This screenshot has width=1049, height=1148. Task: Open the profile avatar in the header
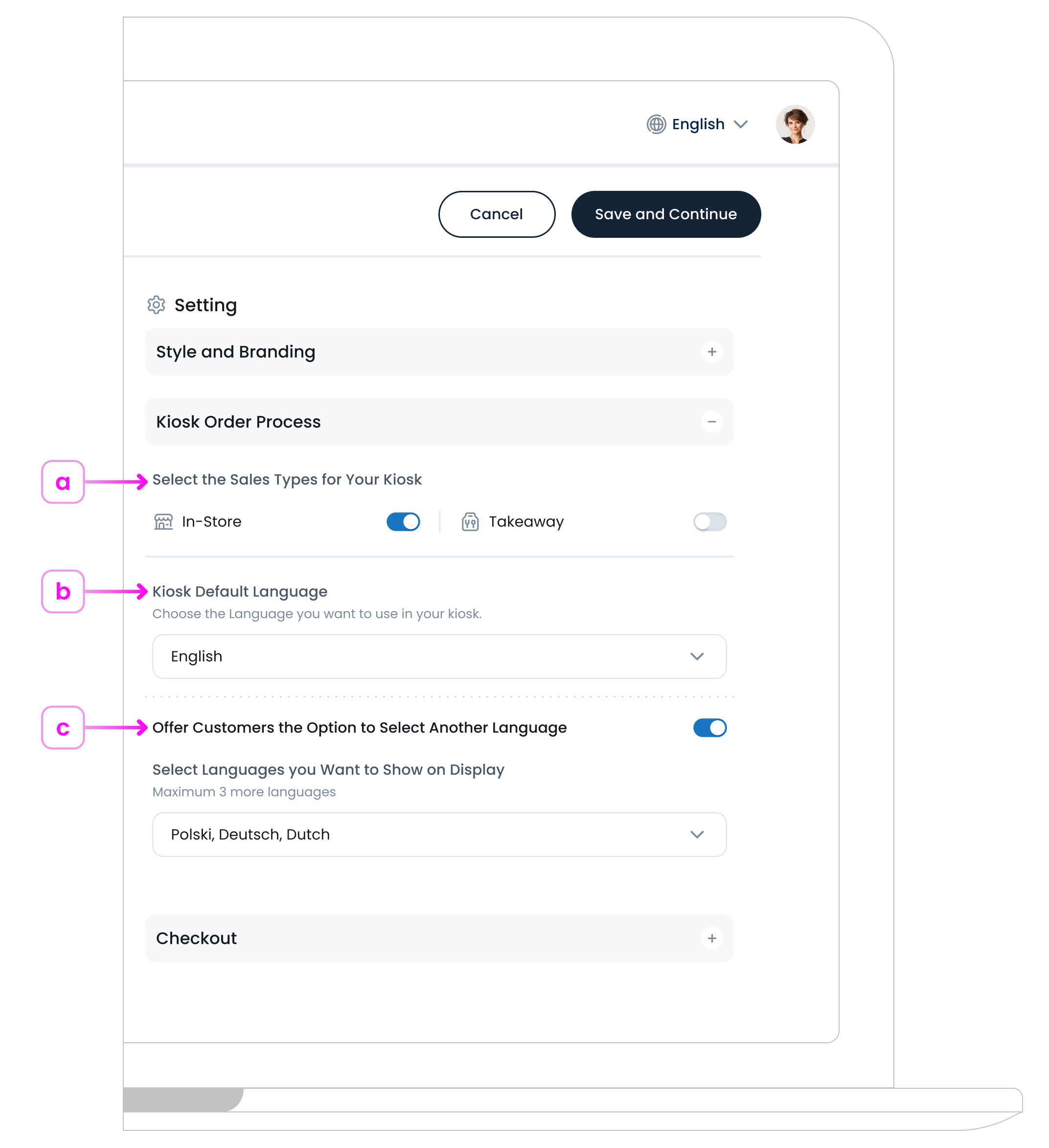[796, 124]
